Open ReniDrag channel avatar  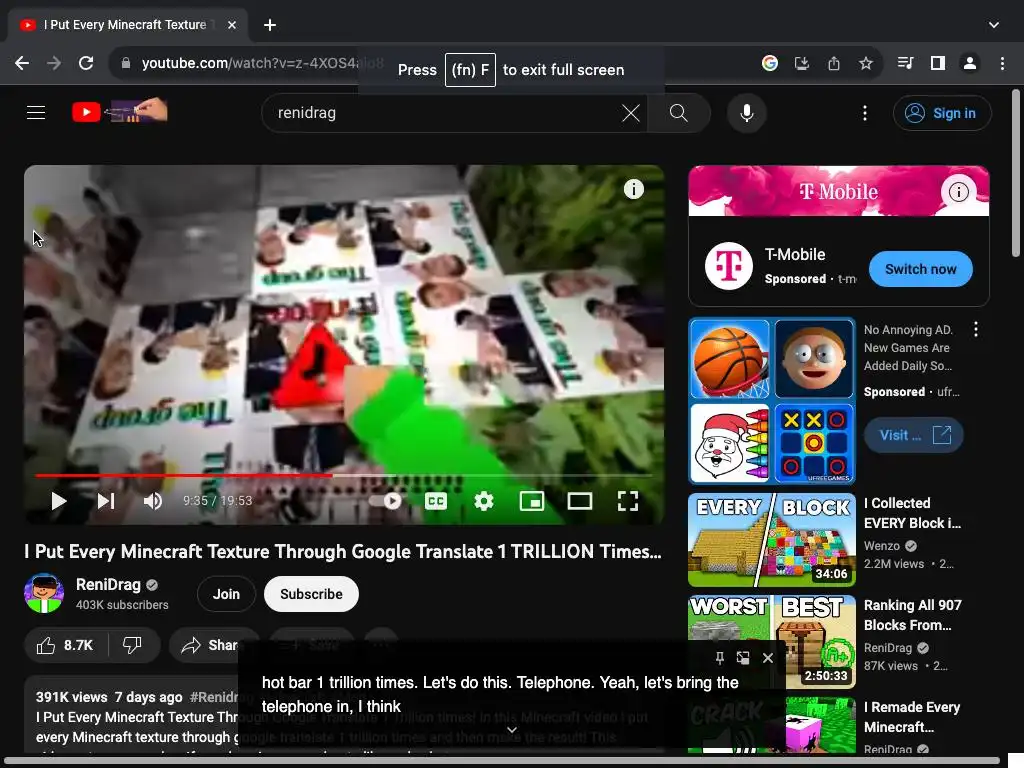(x=44, y=593)
